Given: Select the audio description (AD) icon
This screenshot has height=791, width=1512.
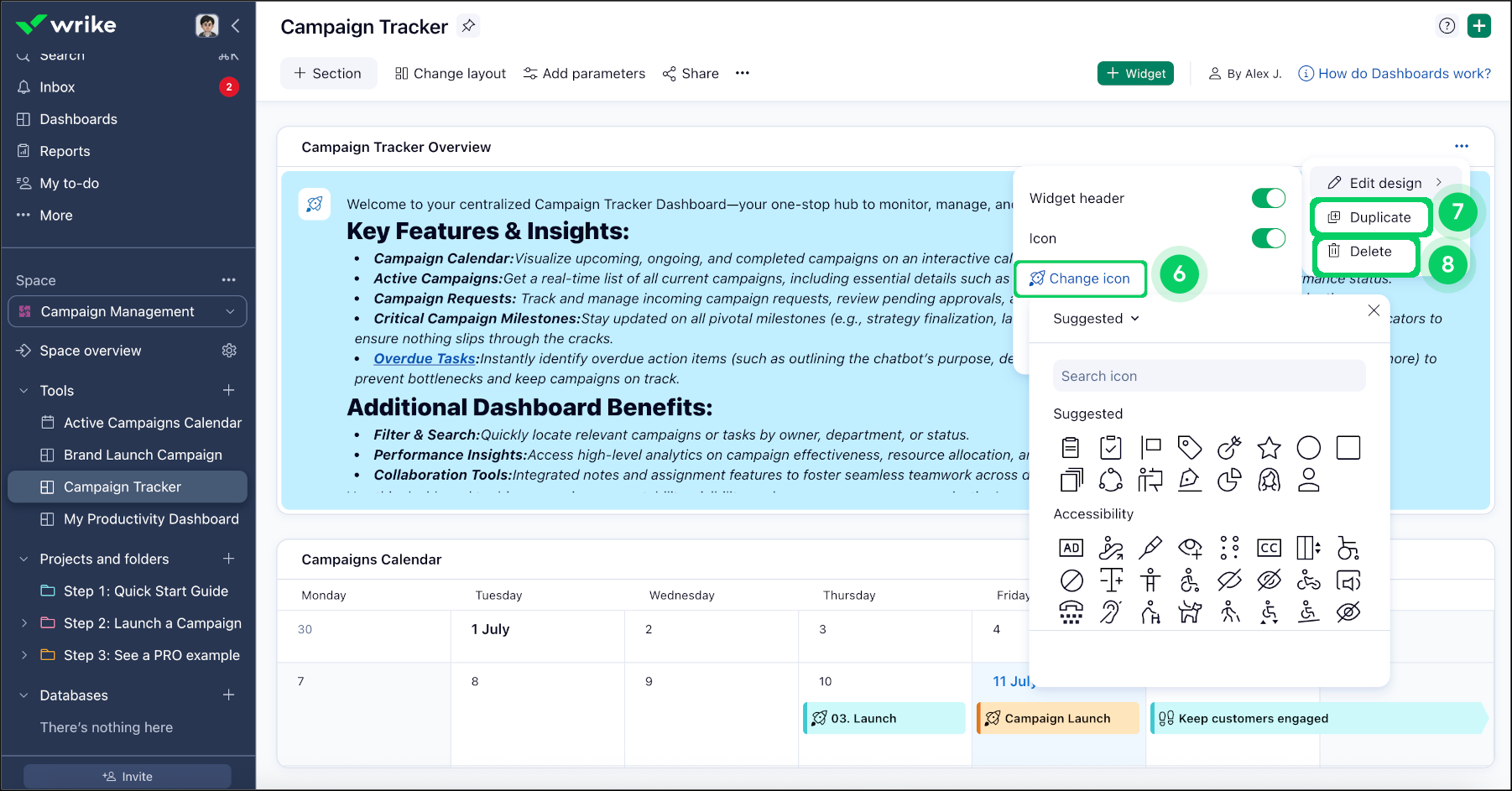Looking at the screenshot, I should pyautogui.click(x=1071, y=548).
